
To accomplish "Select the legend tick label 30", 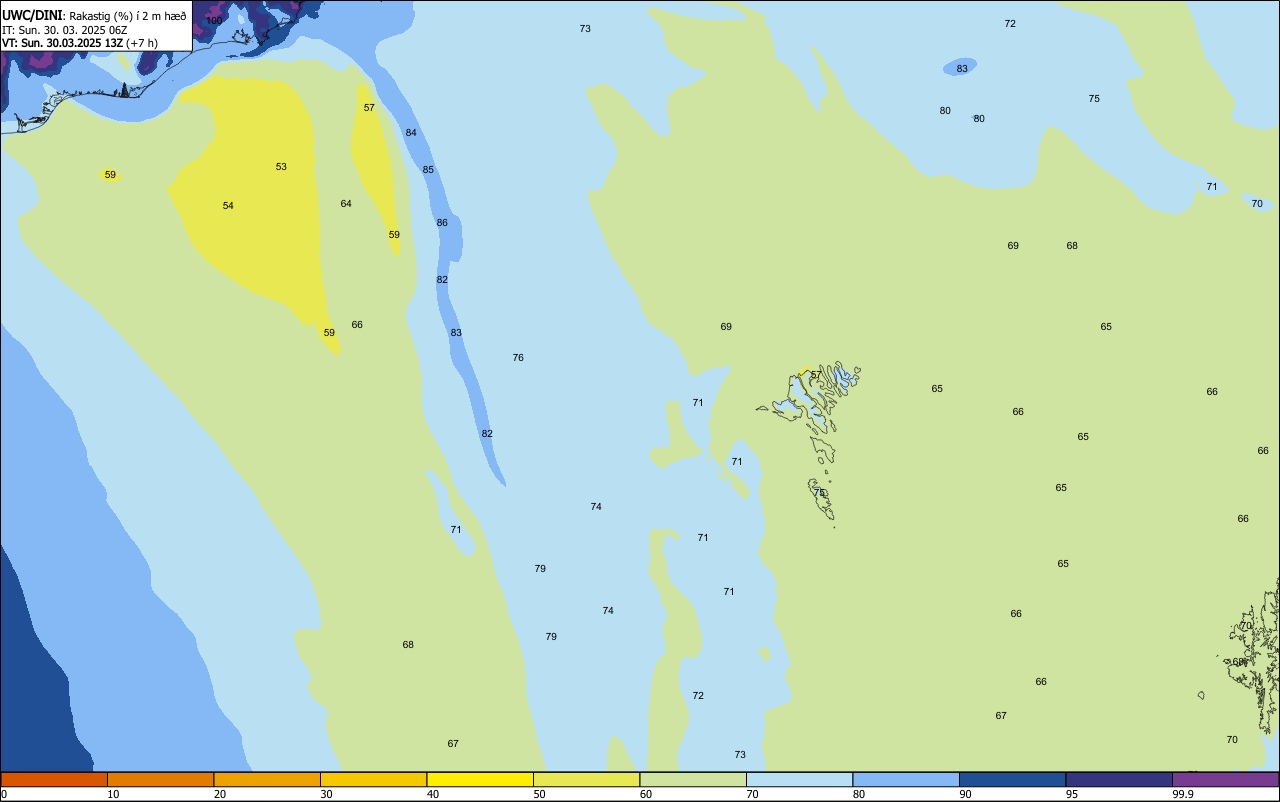I will coord(326,794).
